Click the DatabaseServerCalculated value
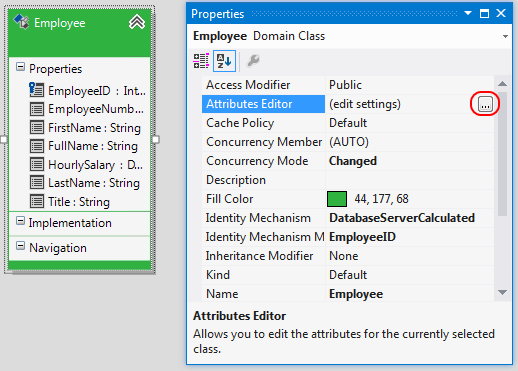Viewport: 518px width, 371px height. pos(402,218)
